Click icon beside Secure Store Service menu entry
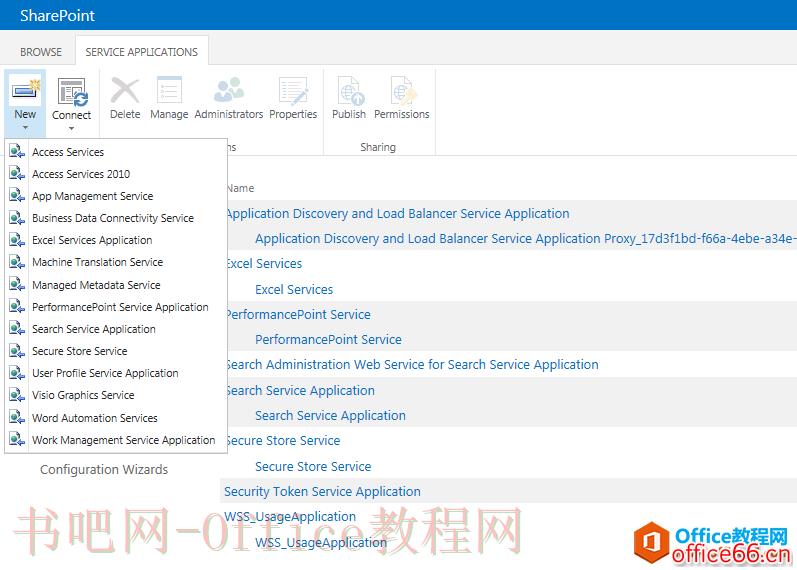 coord(17,351)
